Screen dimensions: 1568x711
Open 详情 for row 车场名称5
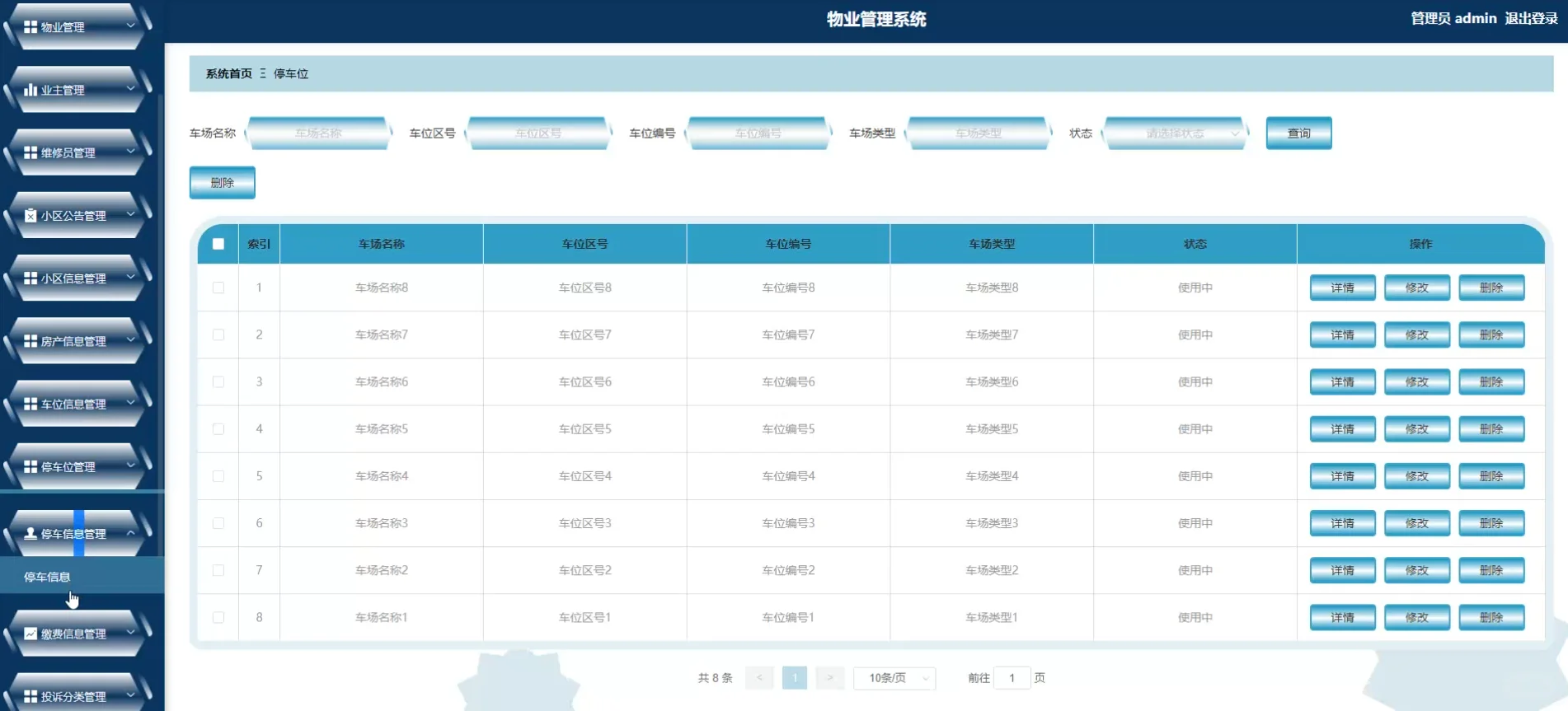click(x=1342, y=428)
